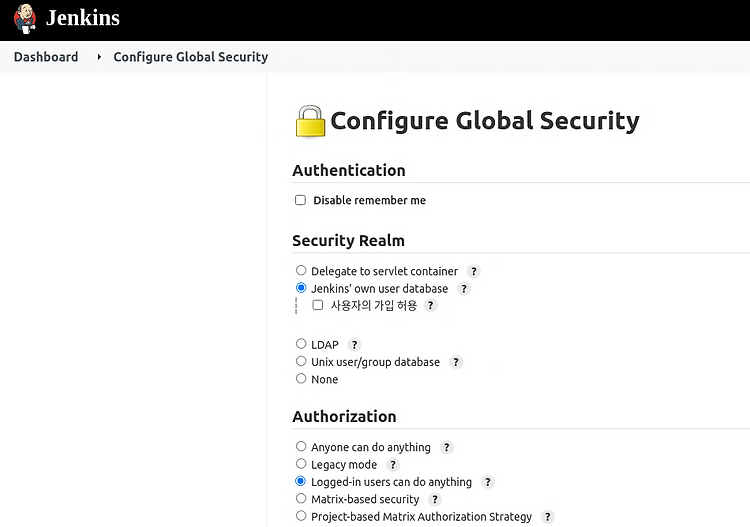Click the Configure Global Security page title
The height and width of the screenshot is (527, 750).
[485, 121]
